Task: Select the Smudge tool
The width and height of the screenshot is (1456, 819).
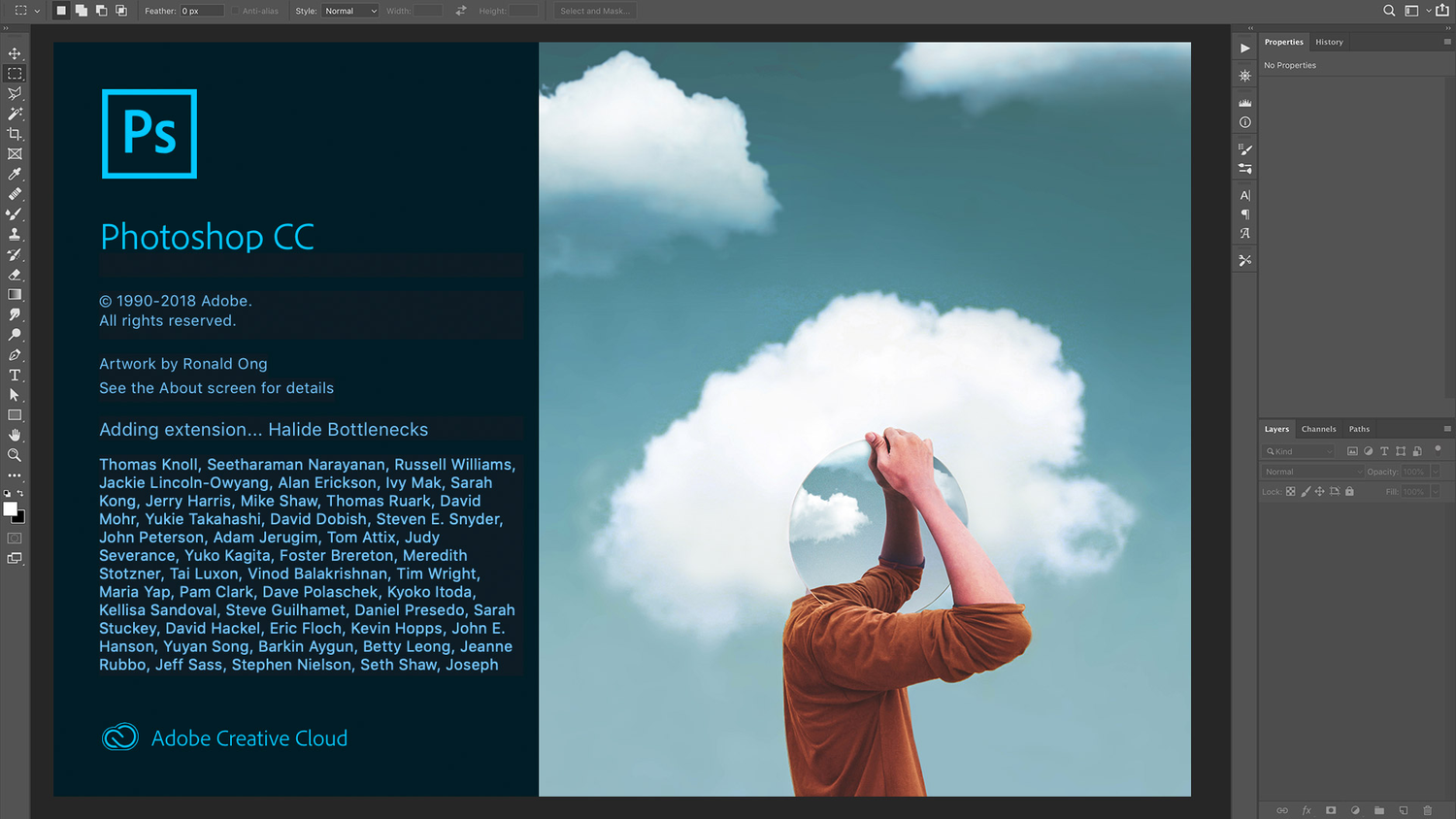Action: click(x=15, y=314)
